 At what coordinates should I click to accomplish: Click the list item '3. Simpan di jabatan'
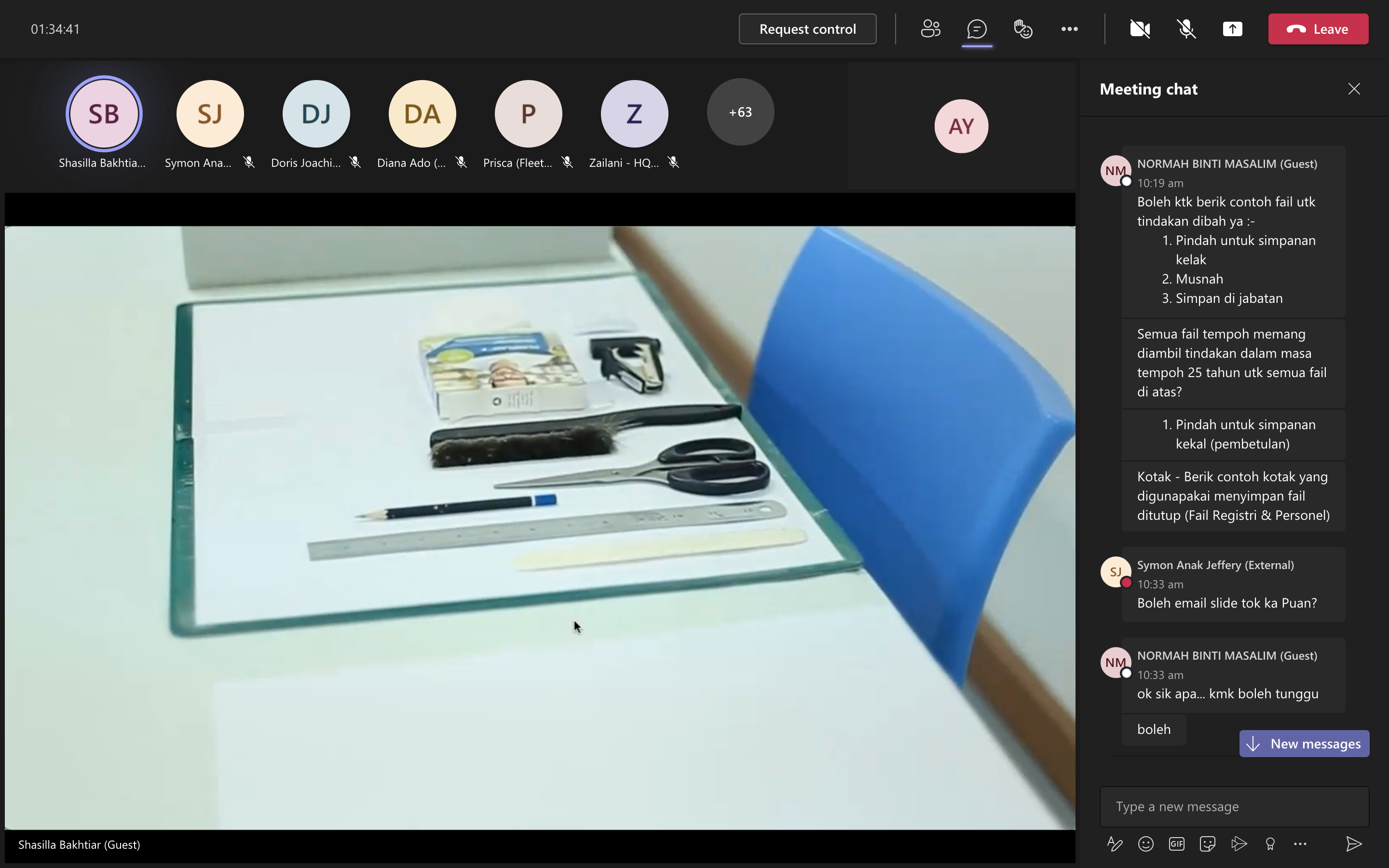pyautogui.click(x=1222, y=298)
